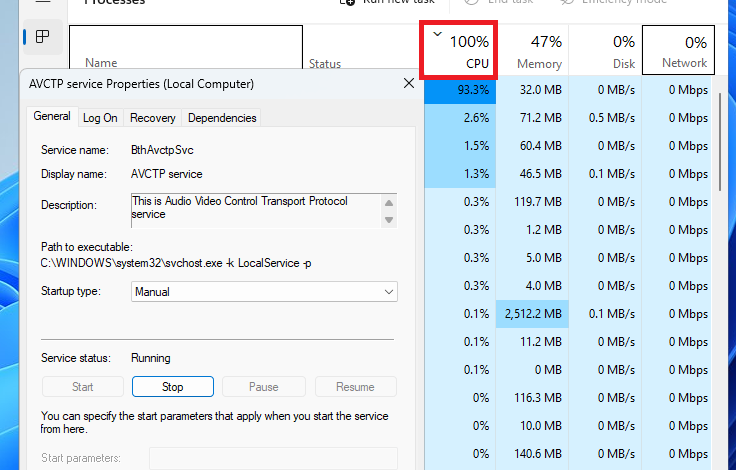Close the AVCTP service Properties dialog
Image resolution: width=736 pixels, height=470 pixels.
(408, 83)
